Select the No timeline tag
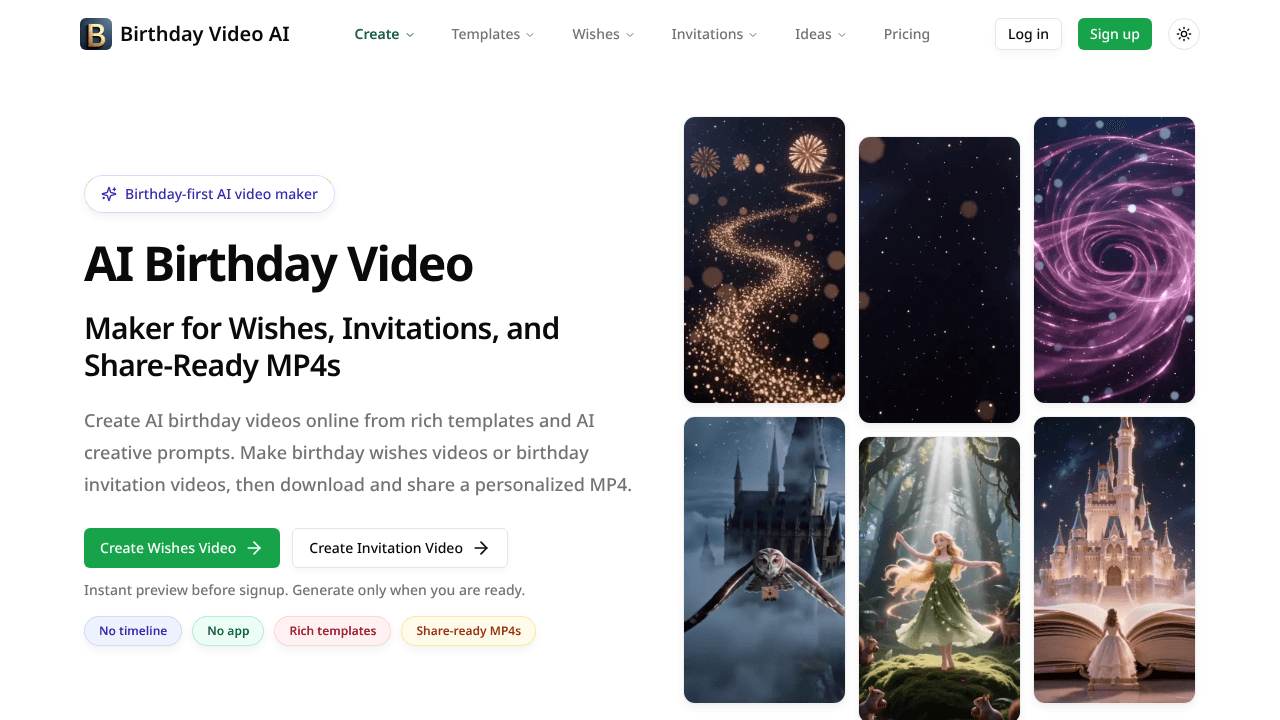 (133, 631)
